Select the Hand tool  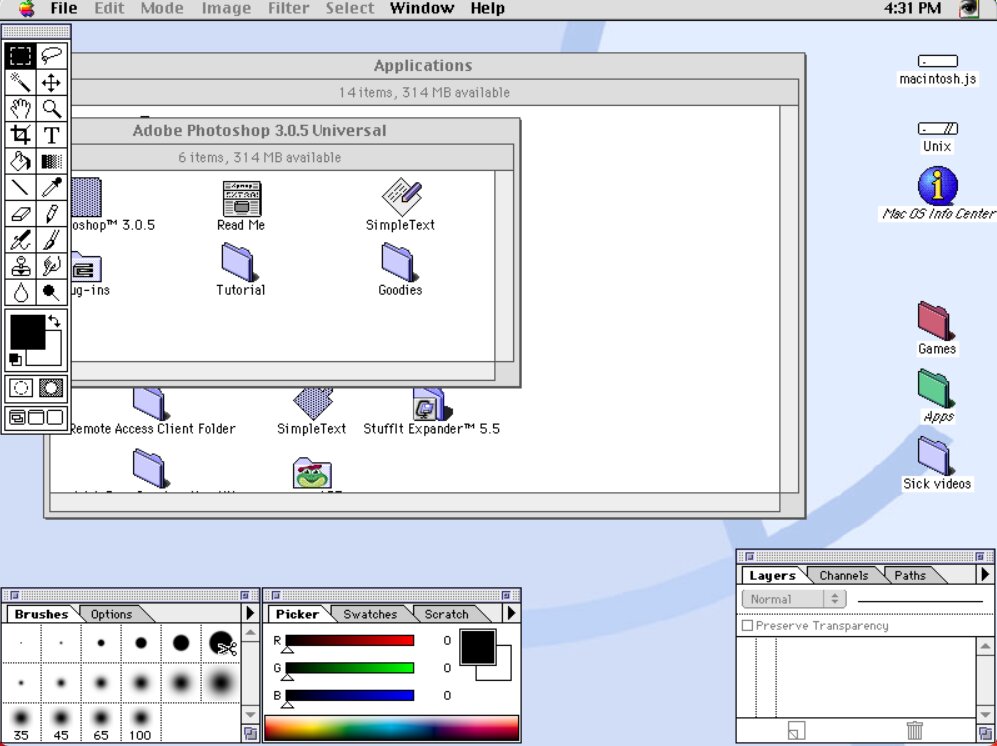20,109
